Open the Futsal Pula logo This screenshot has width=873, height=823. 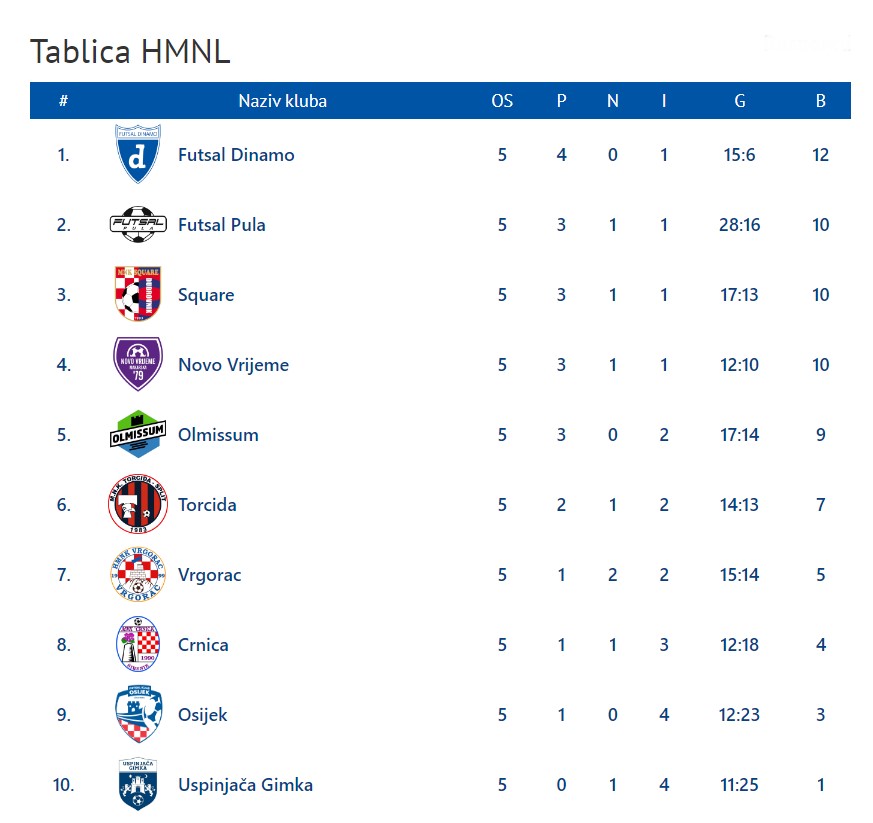pos(138,224)
